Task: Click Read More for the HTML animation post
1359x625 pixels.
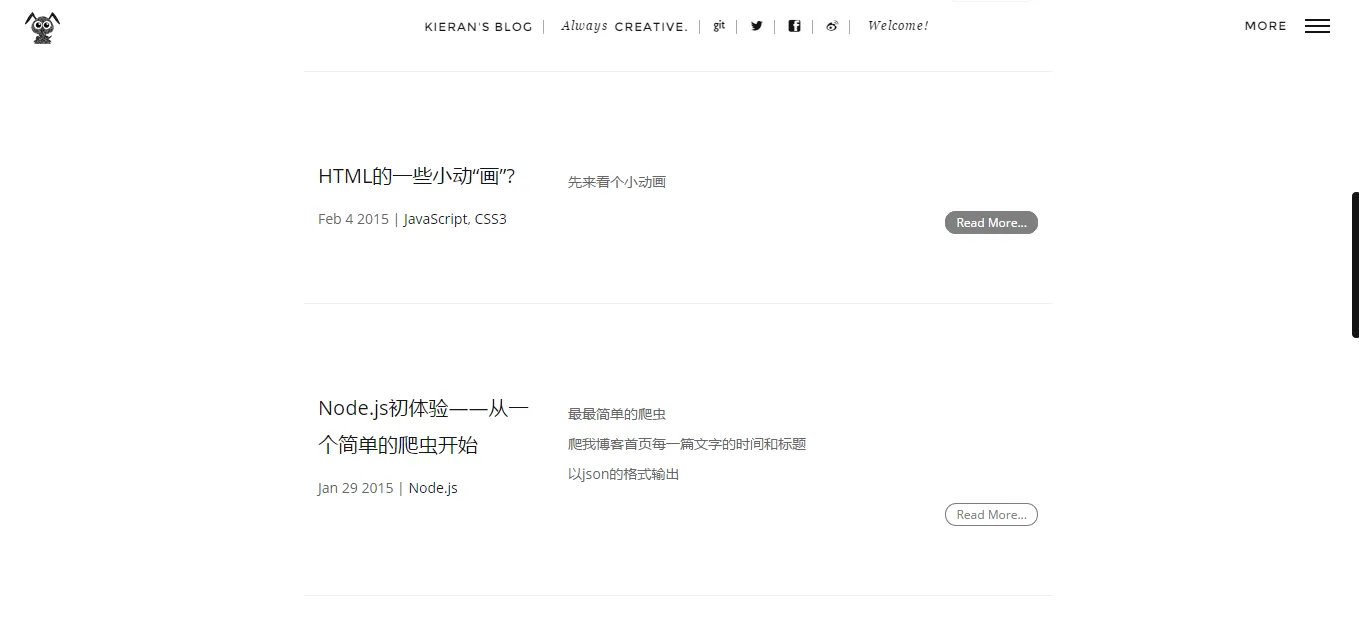Action: [991, 222]
